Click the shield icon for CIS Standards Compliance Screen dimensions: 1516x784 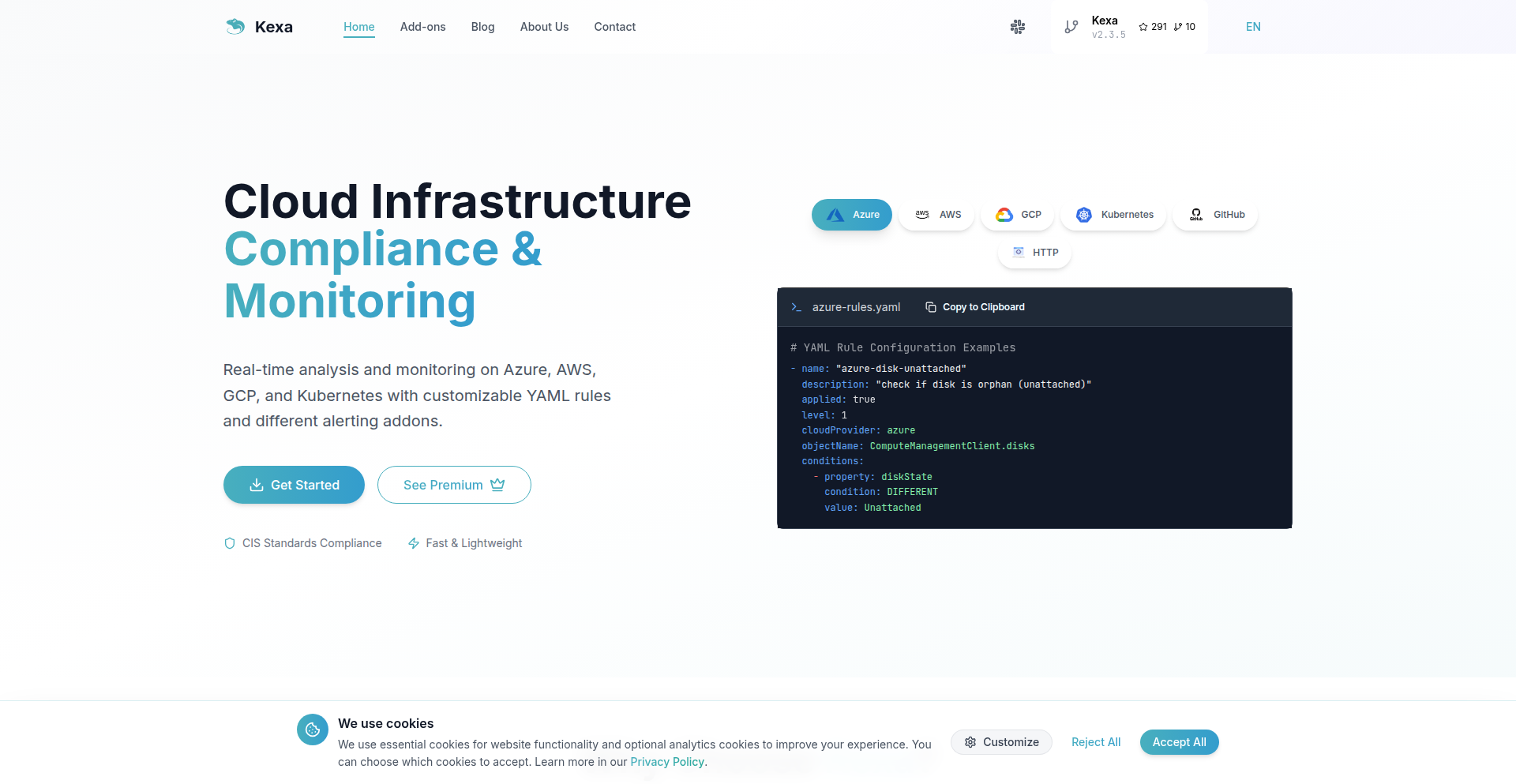click(x=230, y=543)
